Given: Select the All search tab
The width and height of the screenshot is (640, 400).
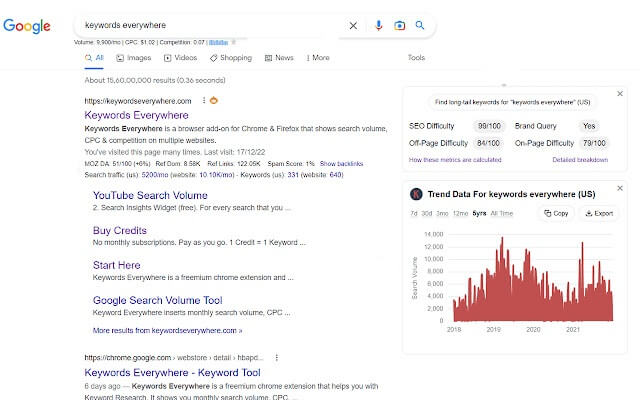Looking at the screenshot, I should click(94, 58).
